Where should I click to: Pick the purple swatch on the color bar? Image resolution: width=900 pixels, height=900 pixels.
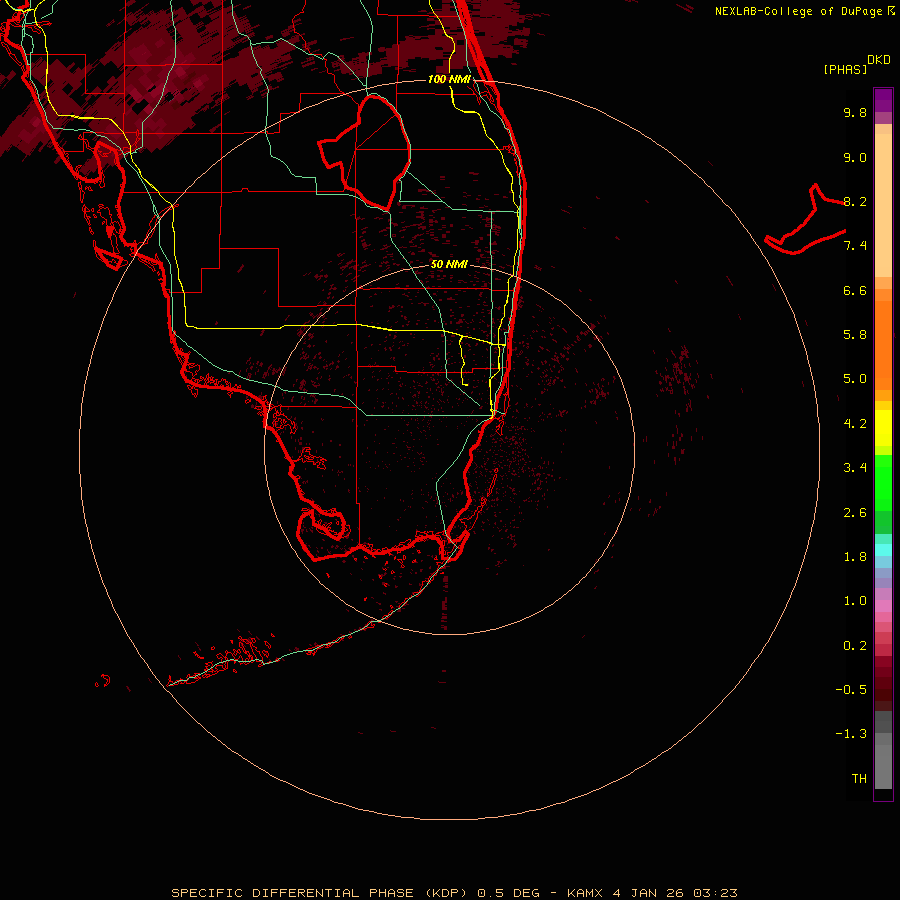[883, 100]
